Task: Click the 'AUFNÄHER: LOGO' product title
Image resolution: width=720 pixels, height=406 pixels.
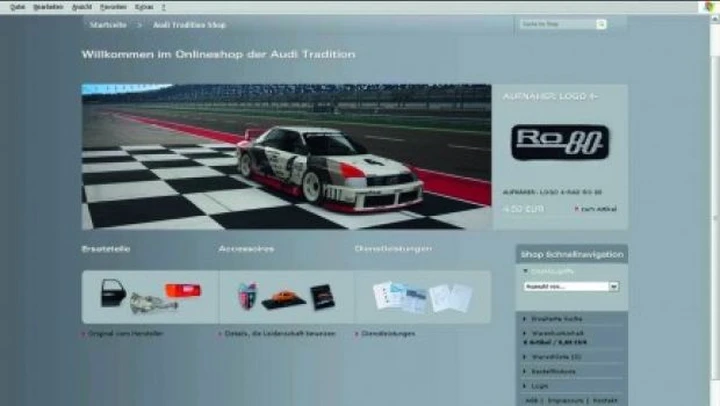Action: click(550, 96)
